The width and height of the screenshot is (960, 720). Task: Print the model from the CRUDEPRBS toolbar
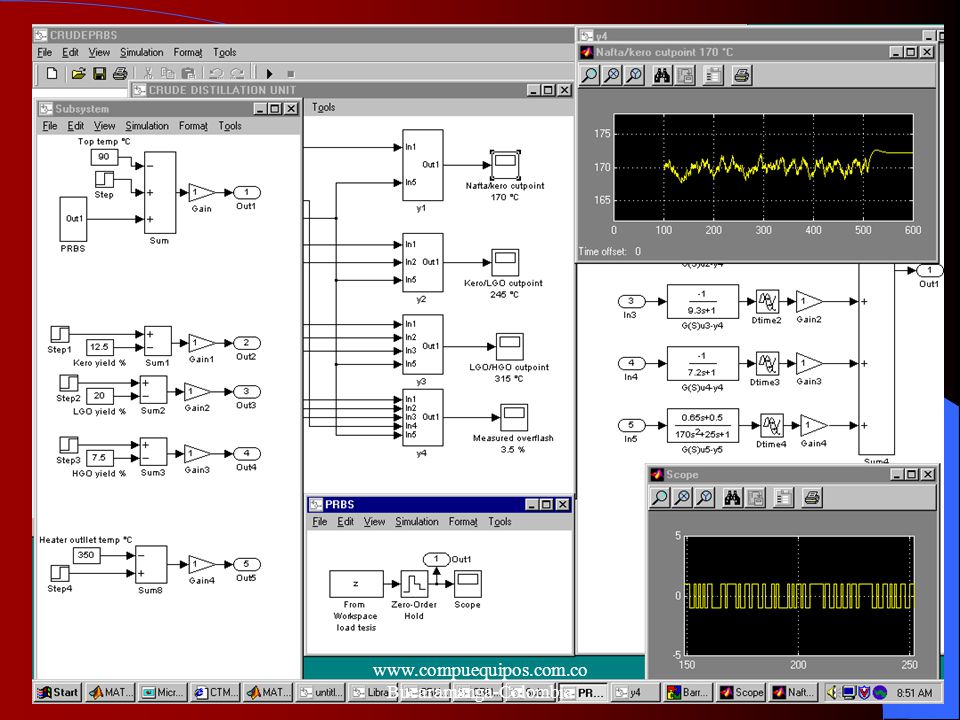(120, 73)
